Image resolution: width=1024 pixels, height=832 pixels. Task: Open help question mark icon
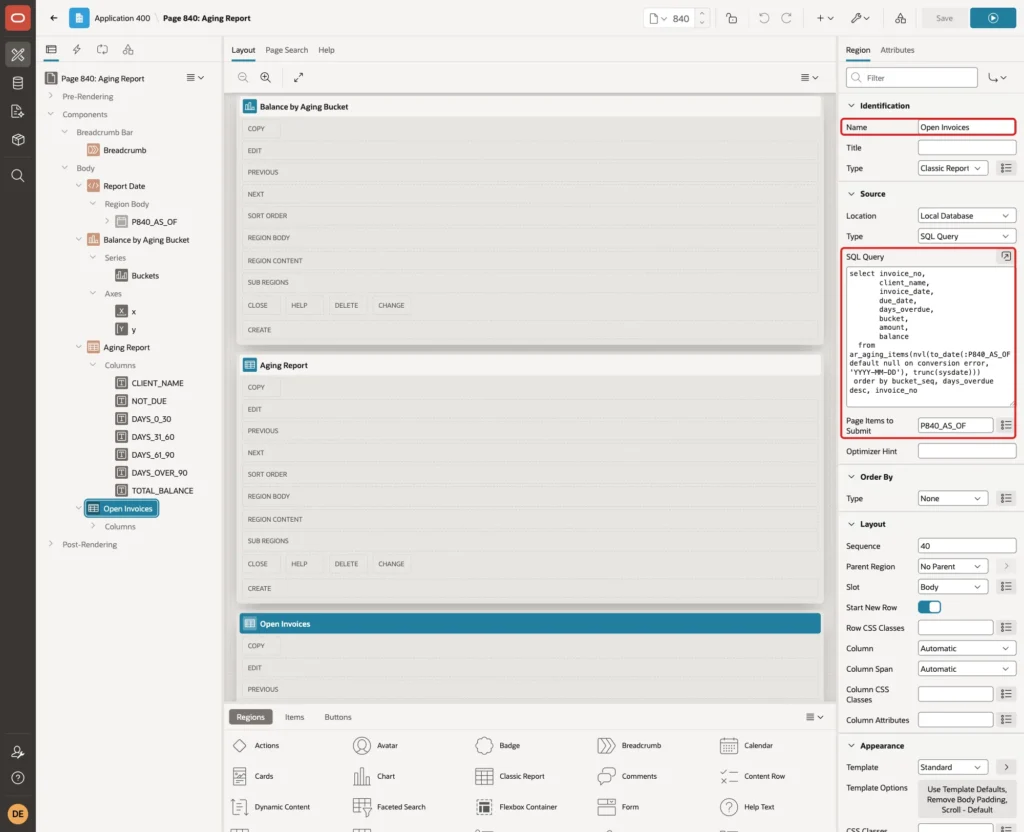coord(18,778)
